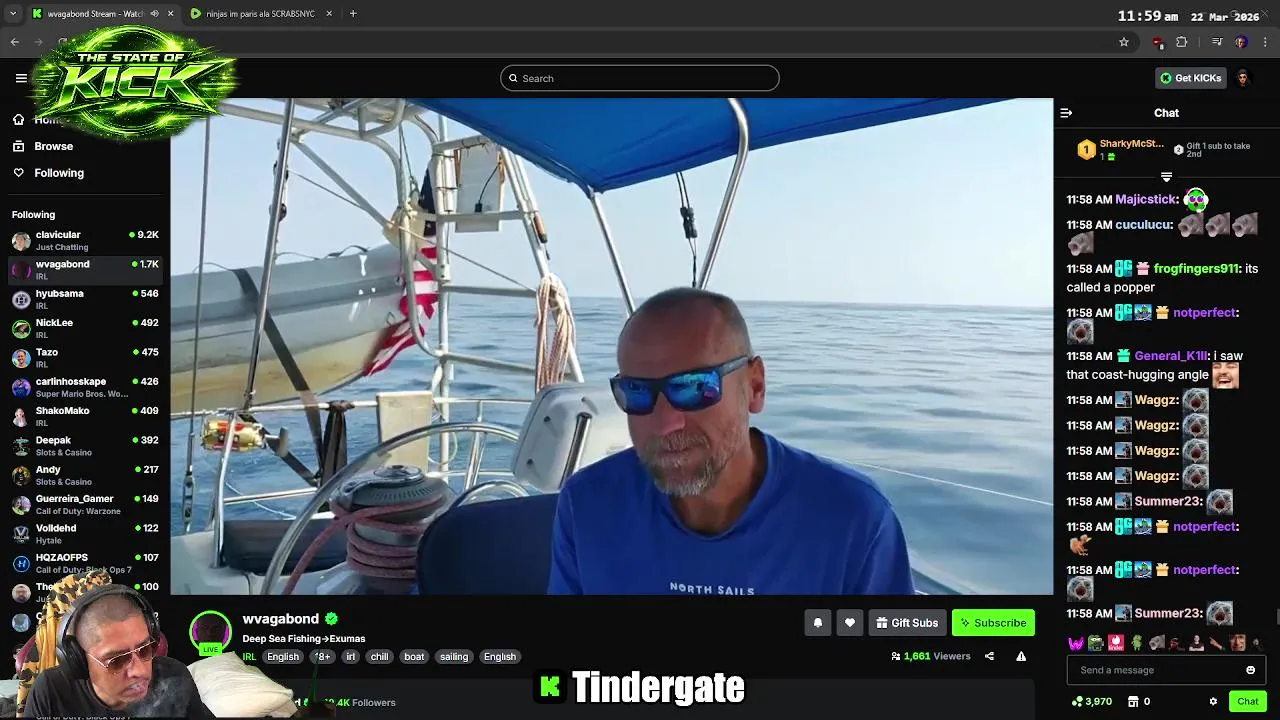Open Guerreira_Gamer channel in Following list
Viewport: 1280px width, 720px height.
click(x=85, y=504)
